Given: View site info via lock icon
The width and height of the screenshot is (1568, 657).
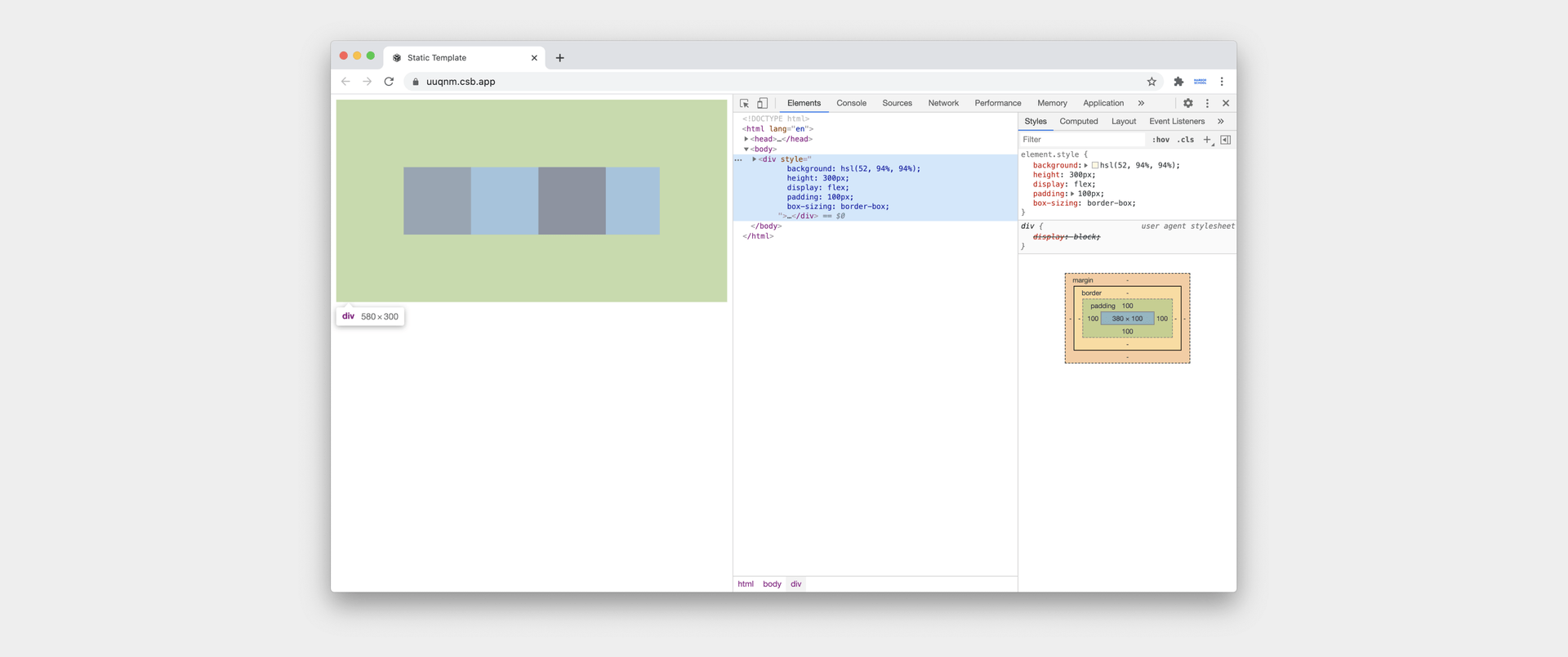Looking at the screenshot, I should 416,82.
